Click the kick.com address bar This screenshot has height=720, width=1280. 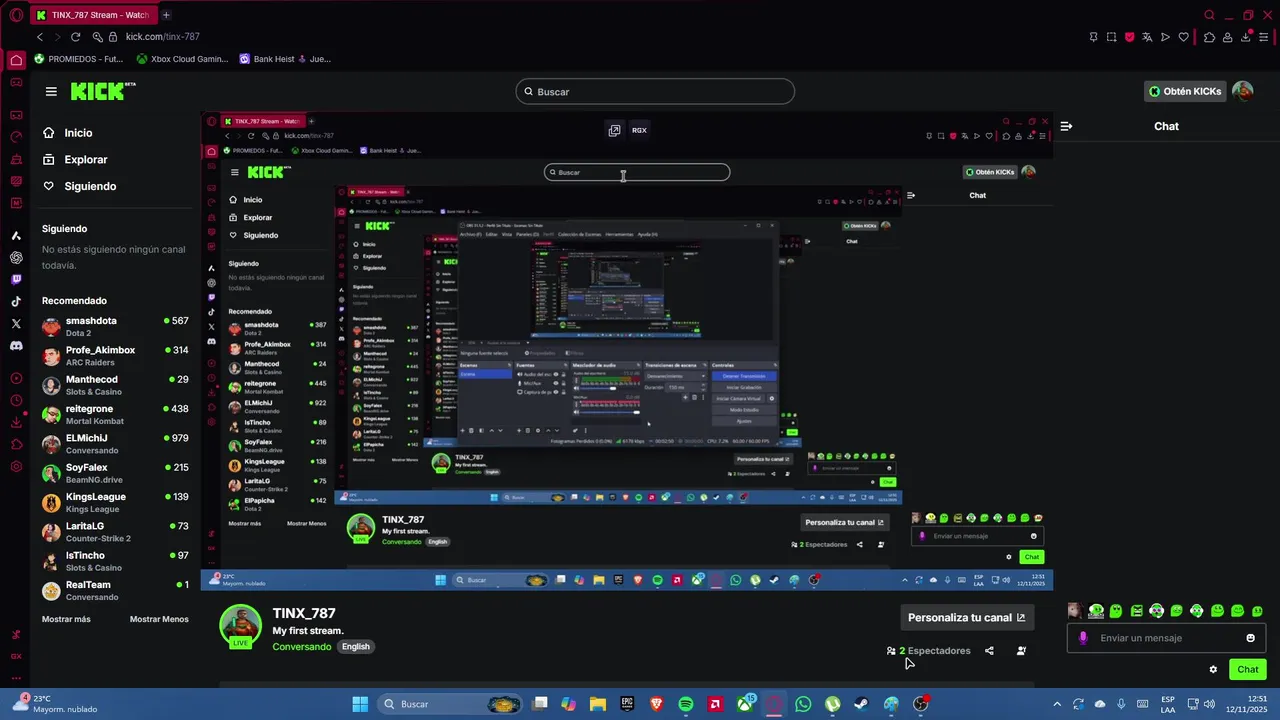click(162, 37)
